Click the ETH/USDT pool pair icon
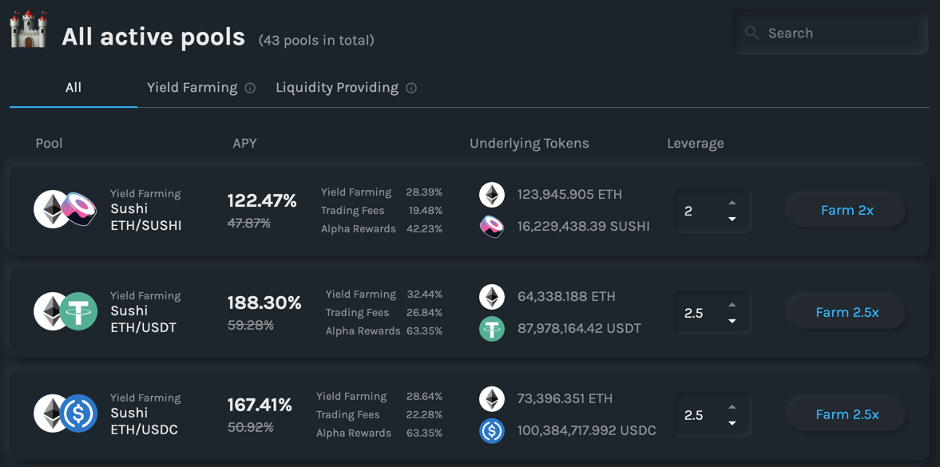The image size is (941, 468). coord(65,311)
